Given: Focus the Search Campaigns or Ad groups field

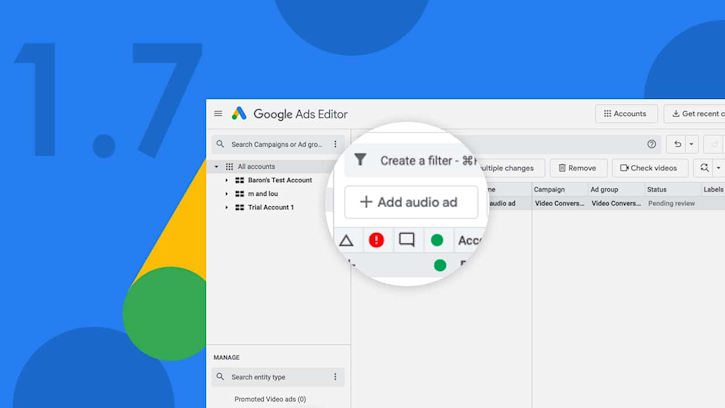Looking at the screenshot, I should [x=277, y=144].
